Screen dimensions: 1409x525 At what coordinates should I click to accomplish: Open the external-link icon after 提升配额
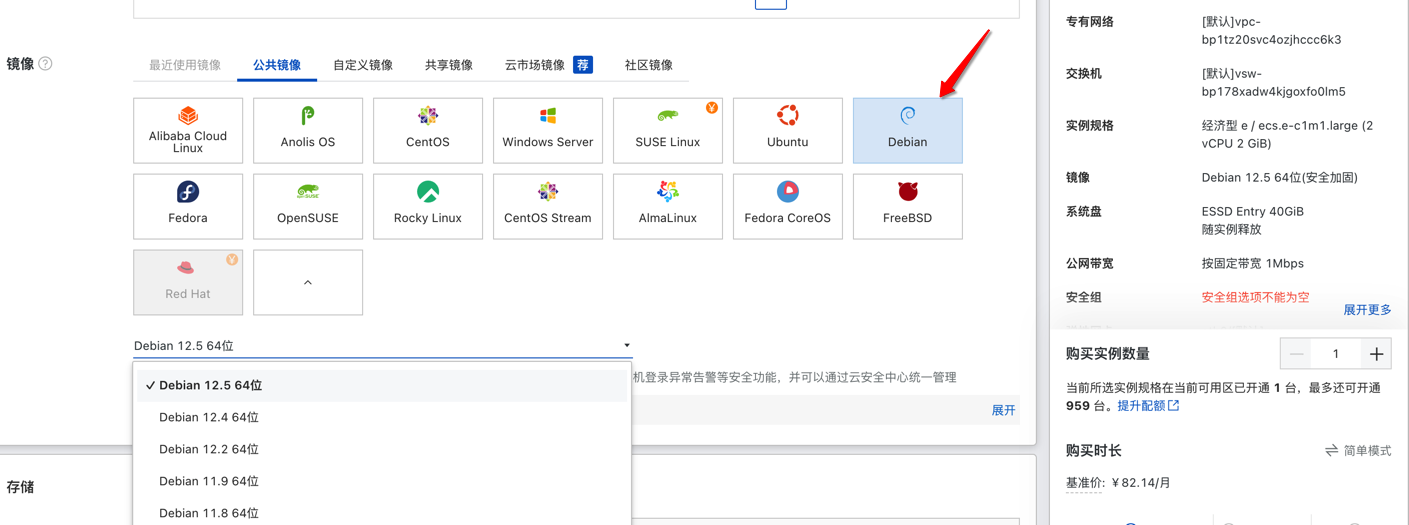click(x=1174, y=405)
